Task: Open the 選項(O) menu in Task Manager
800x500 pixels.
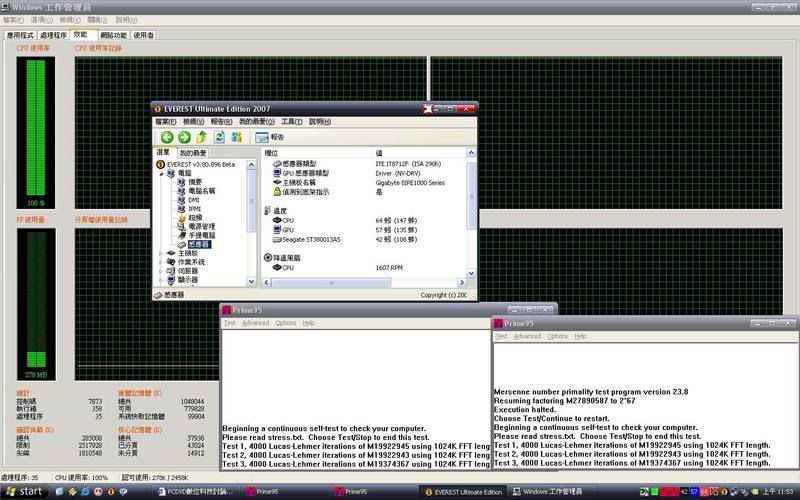Action: pyautogui.click(x=41, y=20)
